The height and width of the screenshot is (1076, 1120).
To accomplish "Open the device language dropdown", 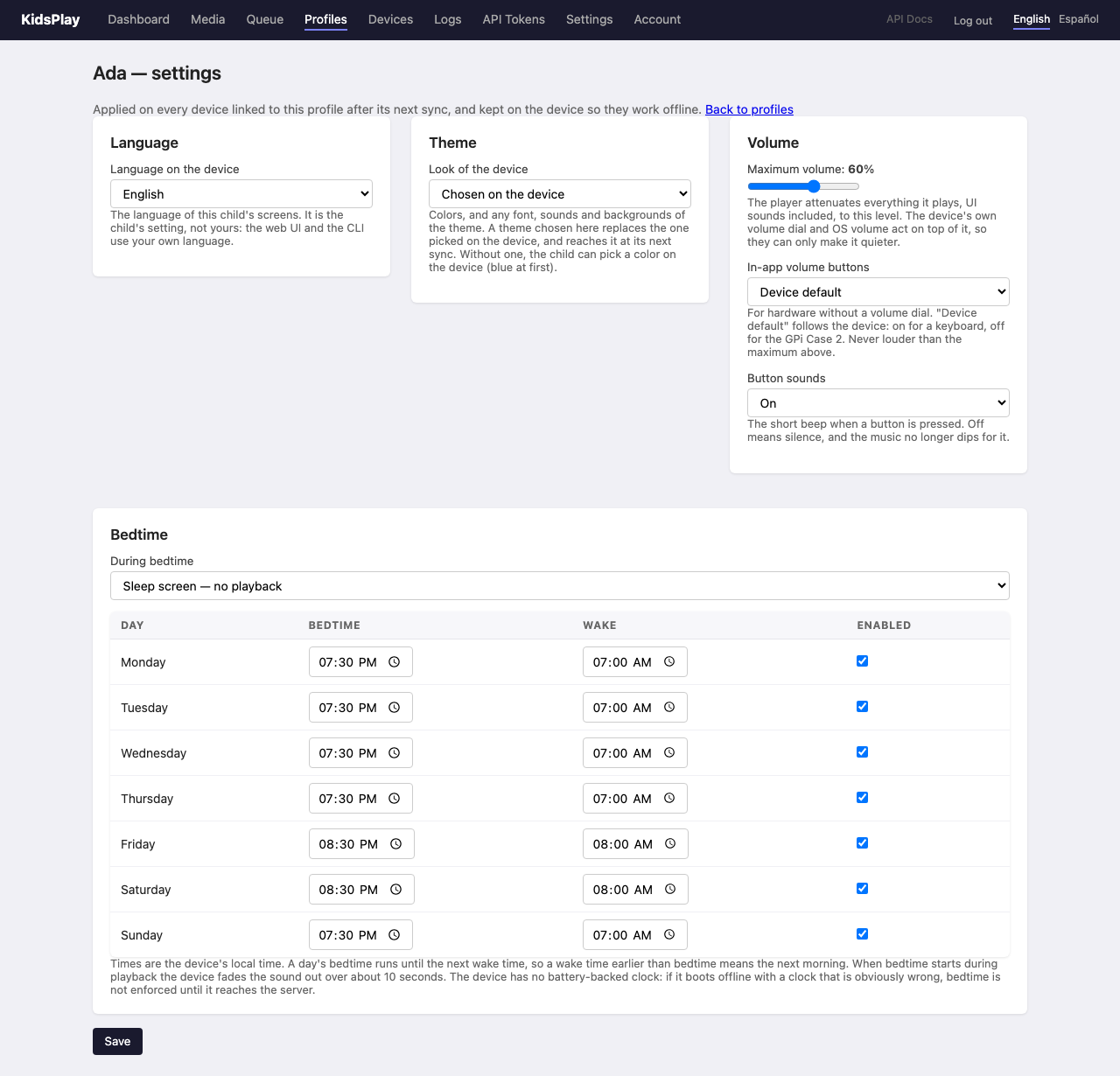I will [x=241, y=194].
